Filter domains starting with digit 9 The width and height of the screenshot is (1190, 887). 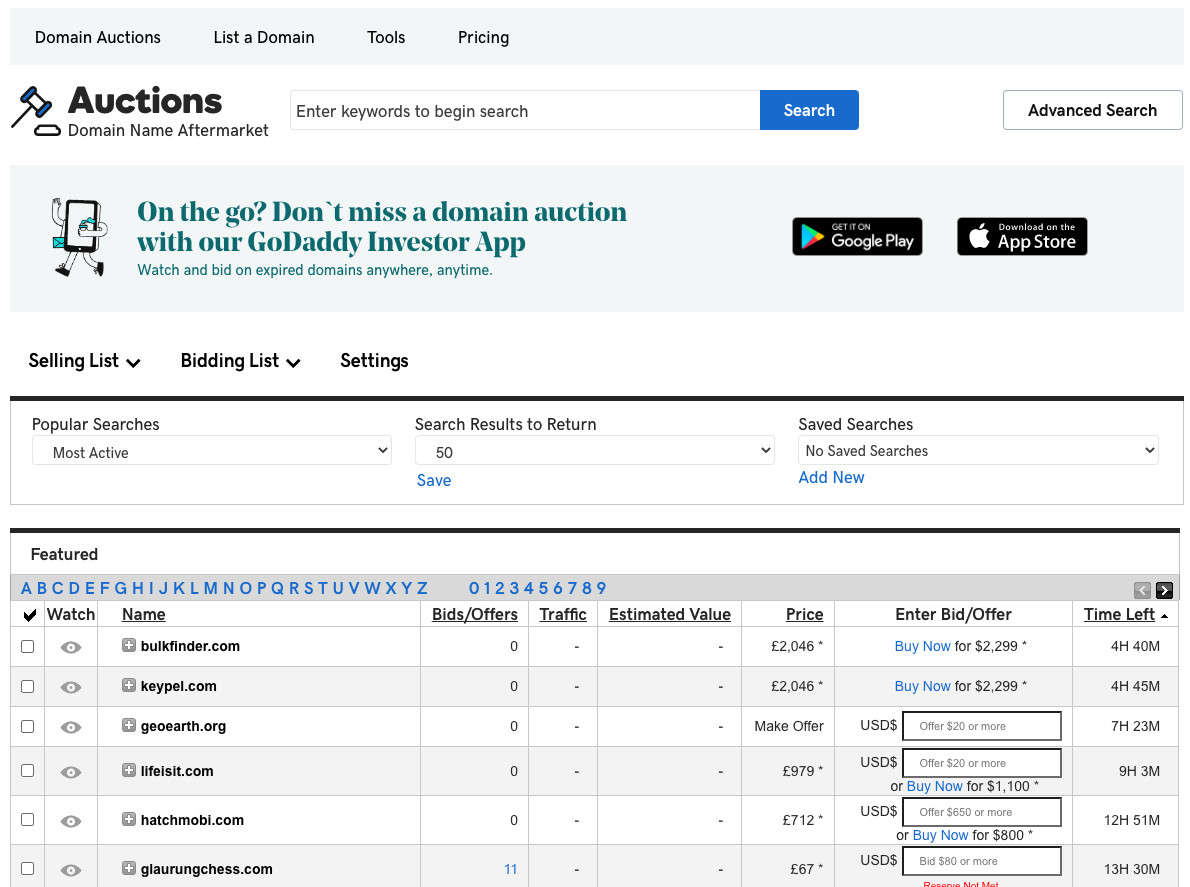tap(601, 588)
